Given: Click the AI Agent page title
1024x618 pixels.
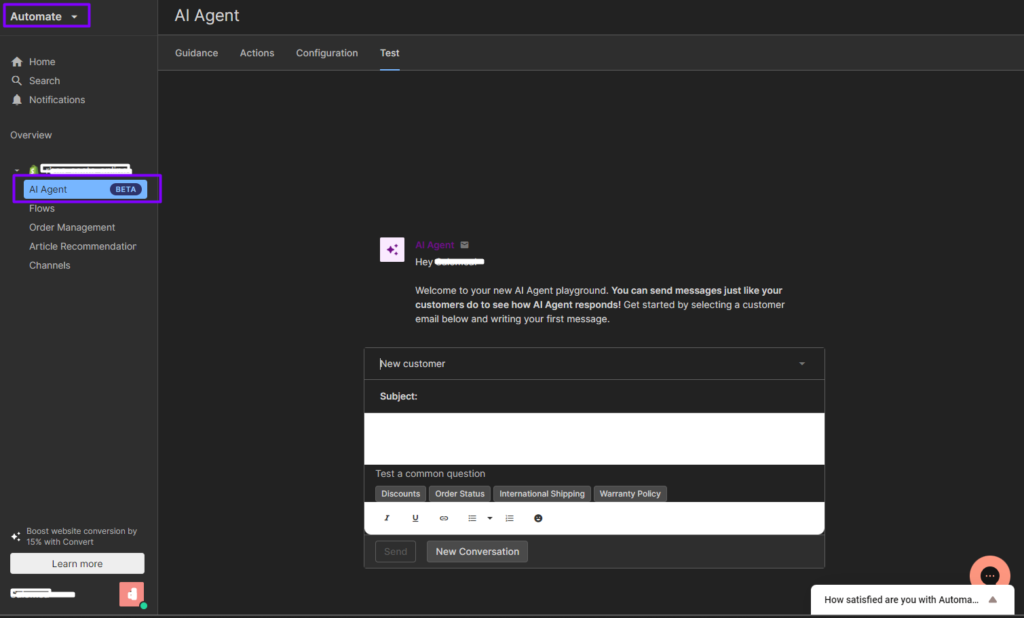Looking at the screenshot, I should [207, 16].
